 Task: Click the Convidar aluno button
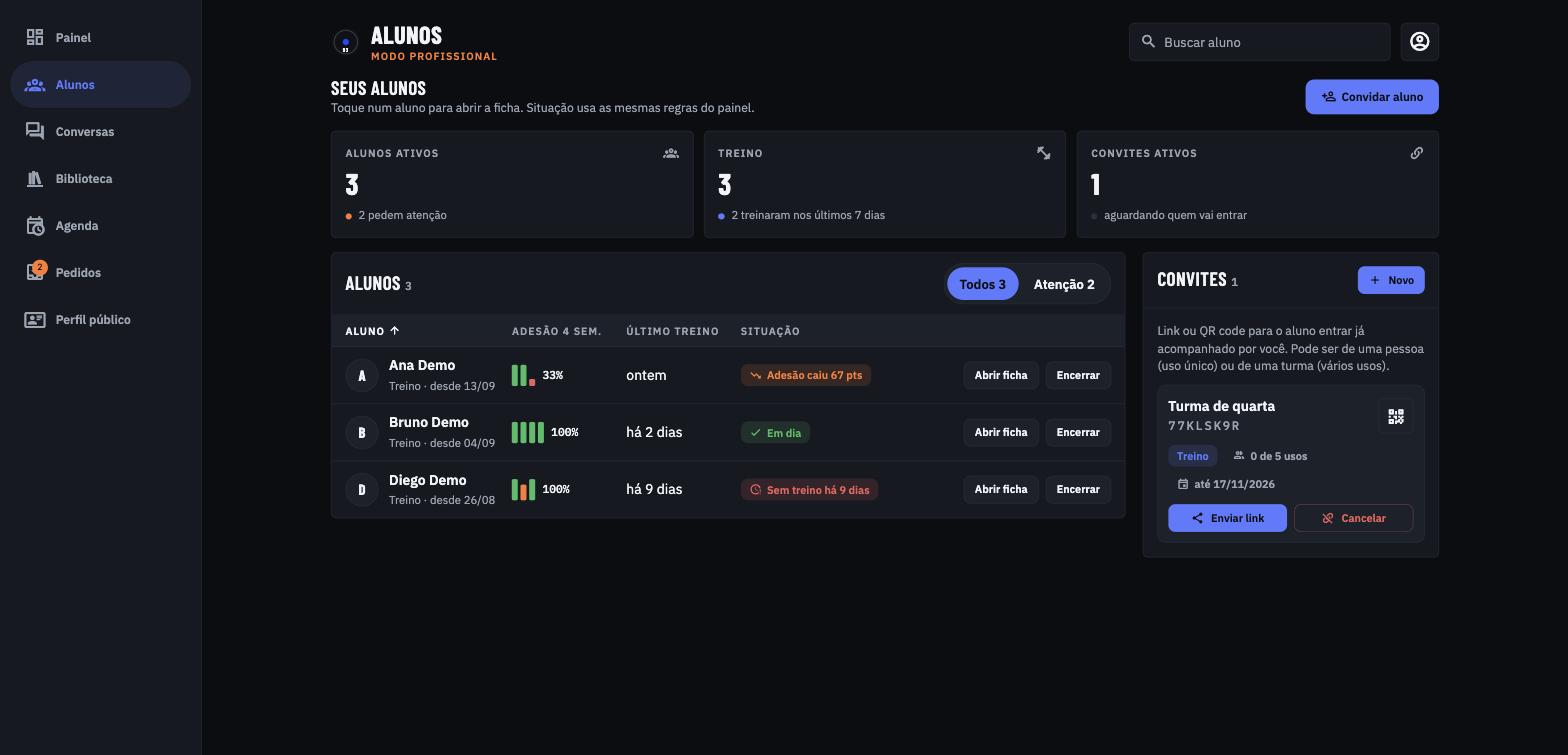[x=1372, y=97]
